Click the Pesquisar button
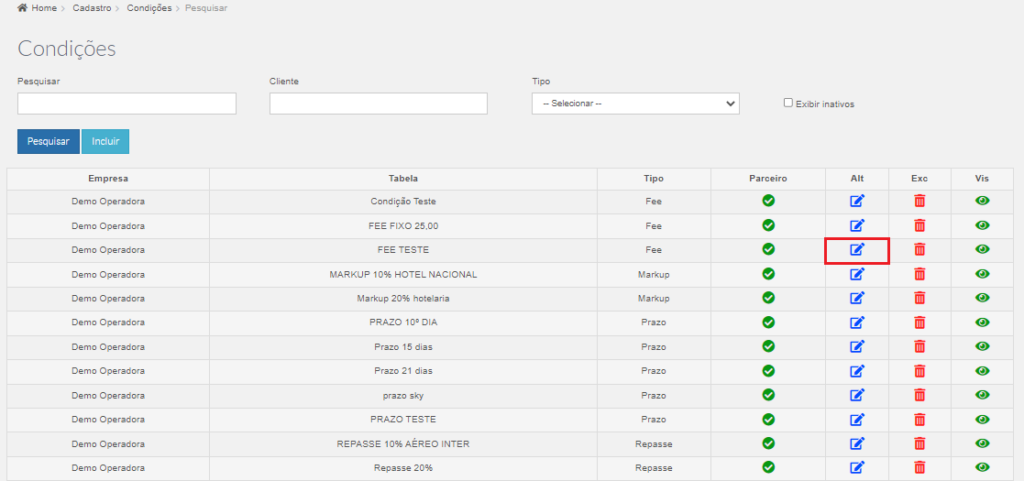This screenshot has height=481, width=1024. (x=48, y=142)
